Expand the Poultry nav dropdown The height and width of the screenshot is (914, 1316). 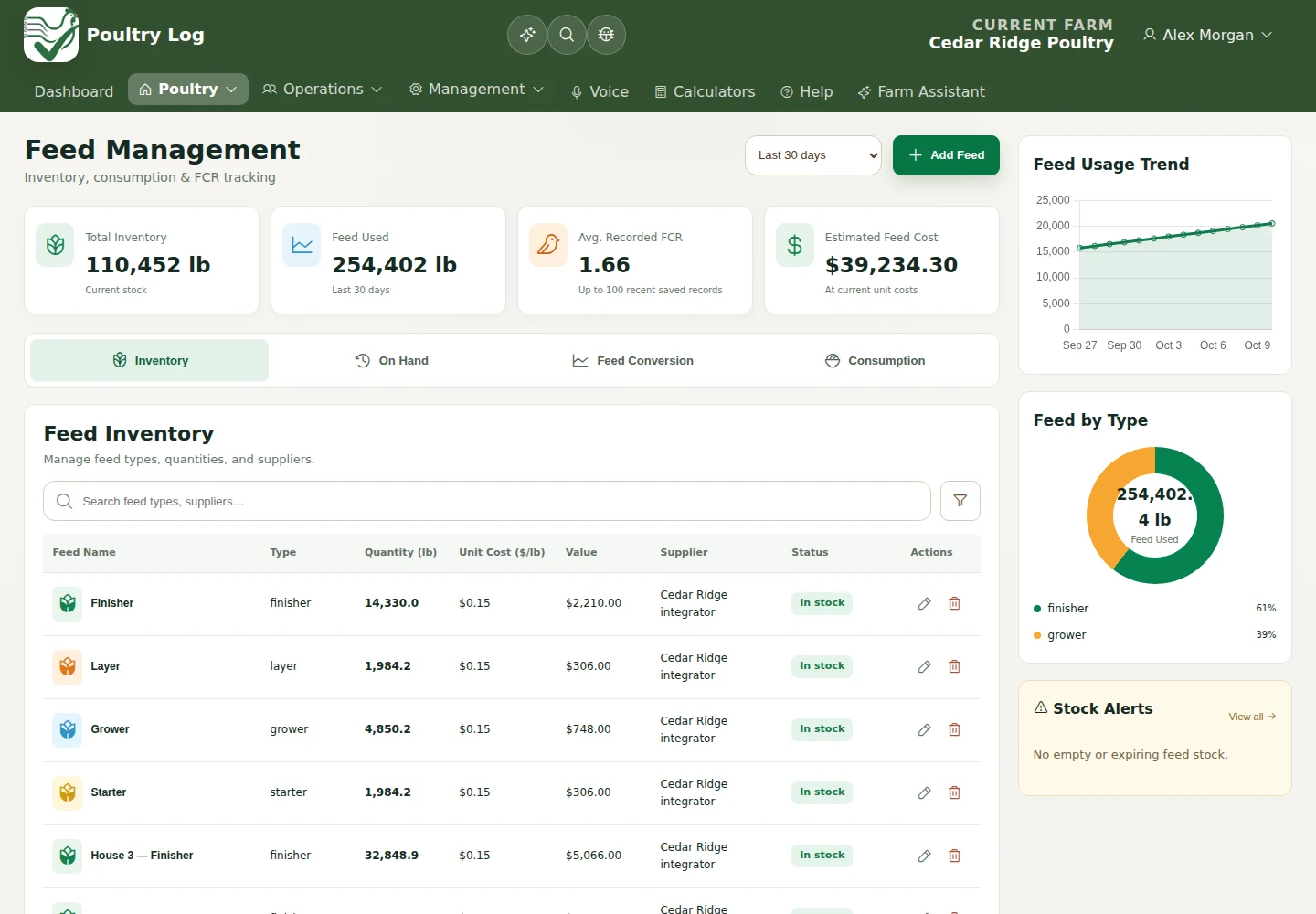[x=188, y=90]
